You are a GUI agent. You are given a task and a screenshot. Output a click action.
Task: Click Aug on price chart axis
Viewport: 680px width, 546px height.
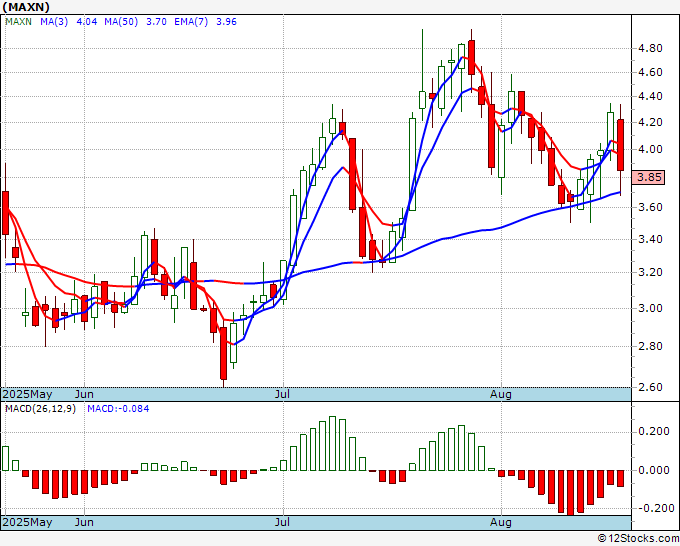tap(501, 395)
